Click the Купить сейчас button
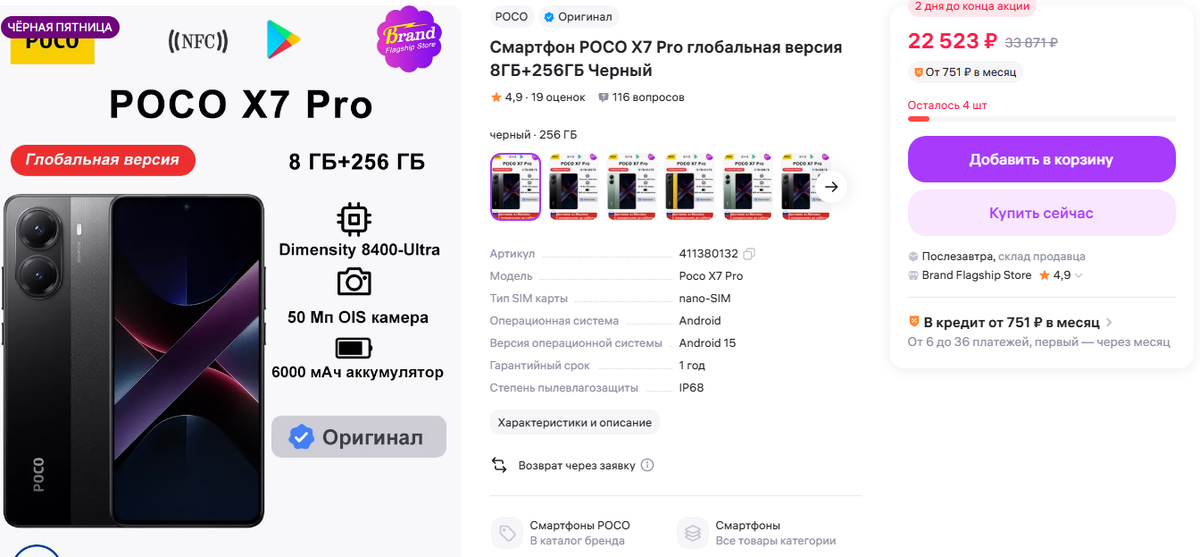This screenshot has height=557, width=1200. click(x=1041, y=213)
